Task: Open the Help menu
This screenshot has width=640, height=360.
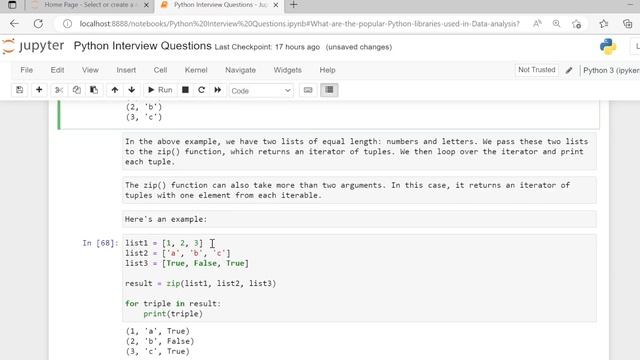Action: pos(327,70)
